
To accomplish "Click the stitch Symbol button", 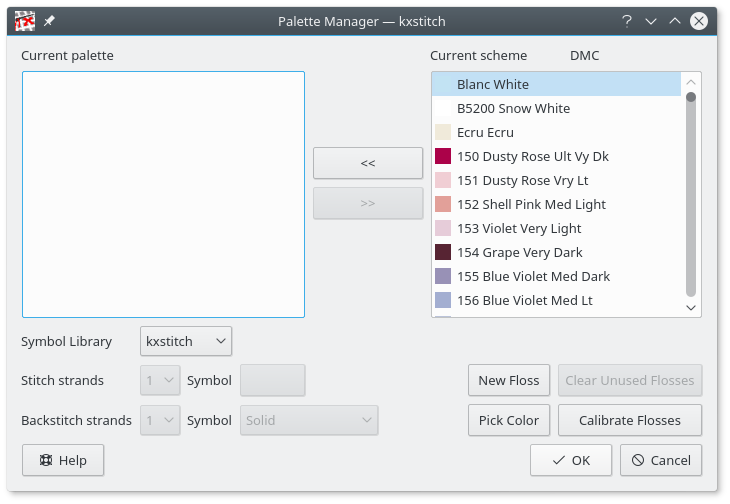I will (x=273, y=380).
